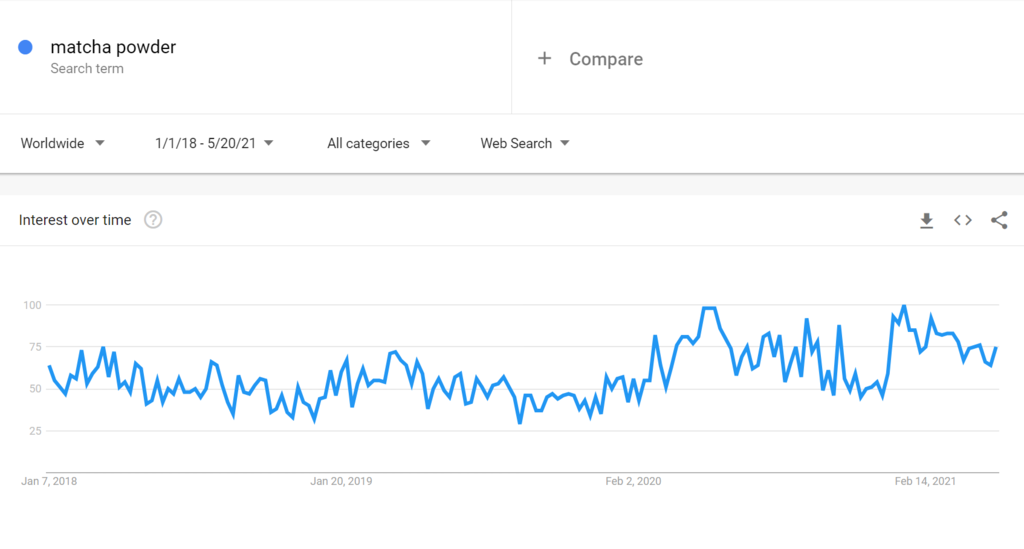Open the Interest over time help tooltip
The image size is (1024, 549).
(x=153, y=220)
